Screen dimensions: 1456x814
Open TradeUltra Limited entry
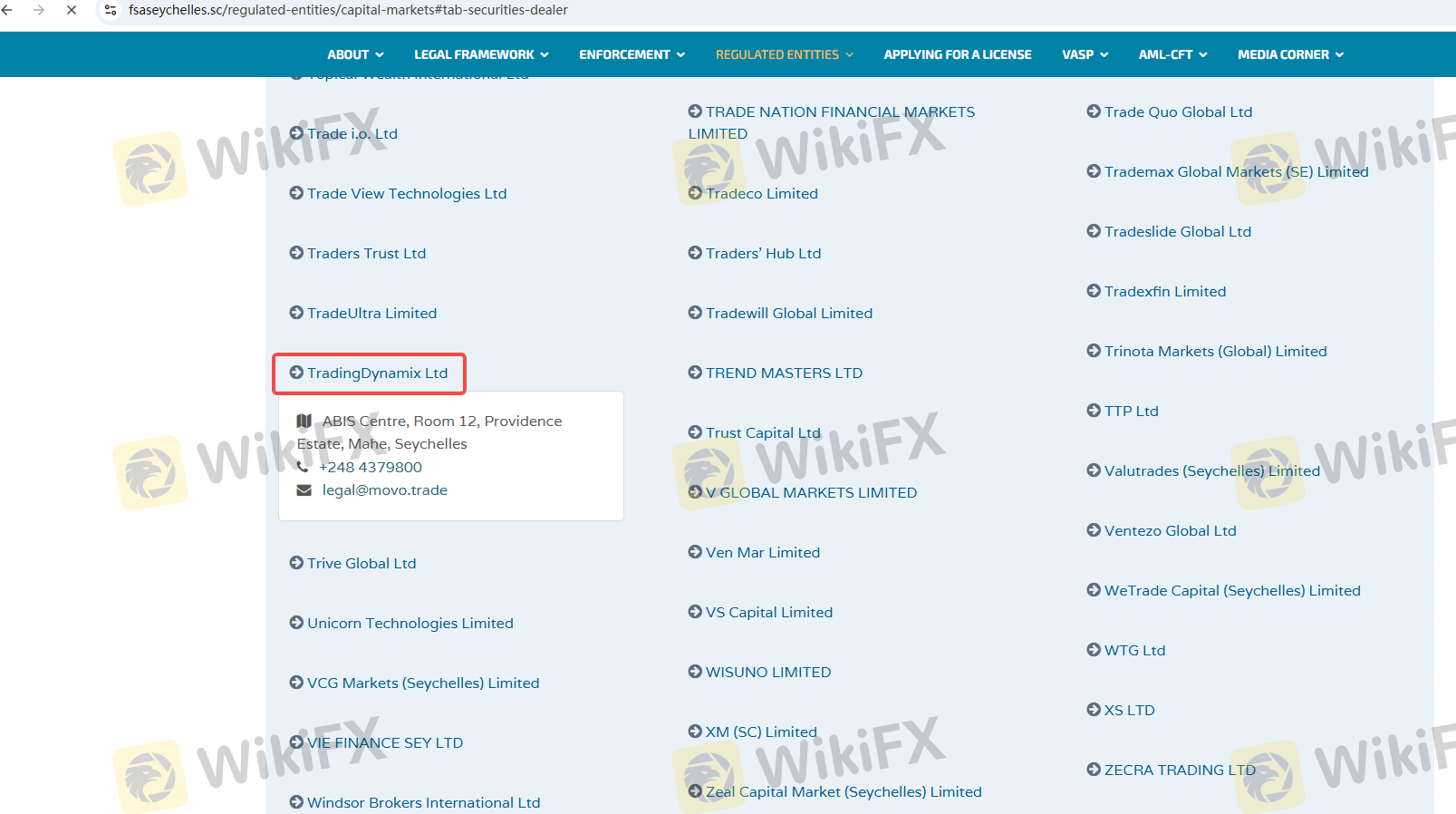(371, 313)
